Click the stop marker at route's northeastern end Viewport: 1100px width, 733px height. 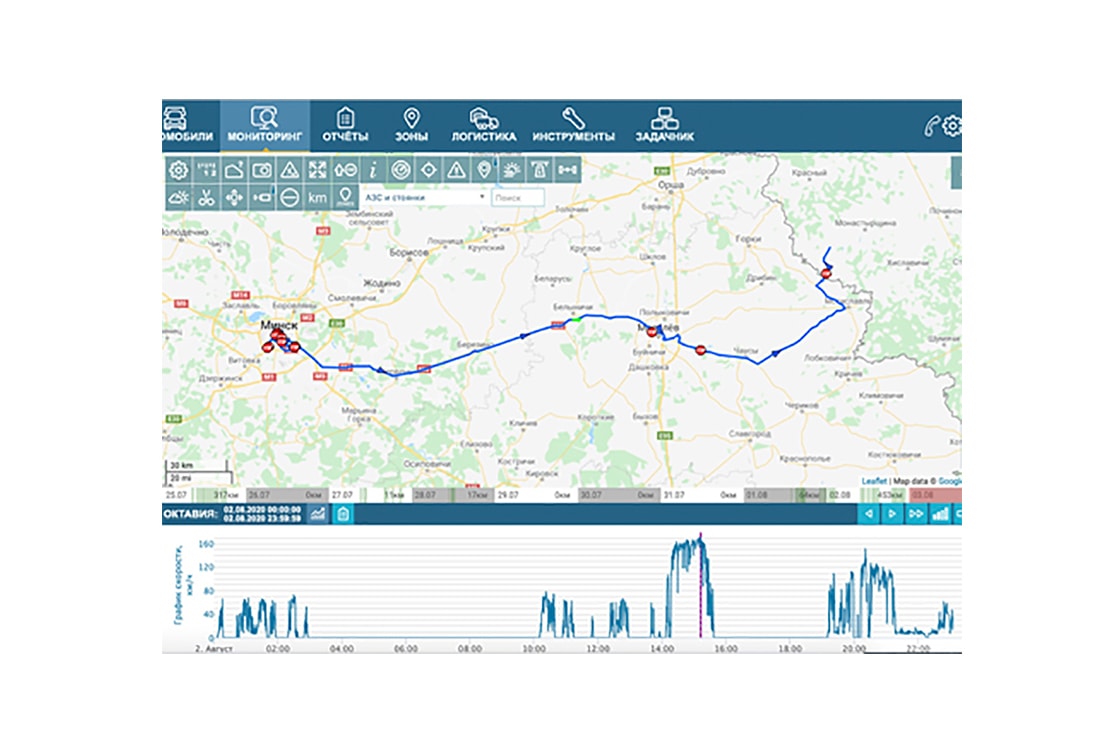[826, 274]
